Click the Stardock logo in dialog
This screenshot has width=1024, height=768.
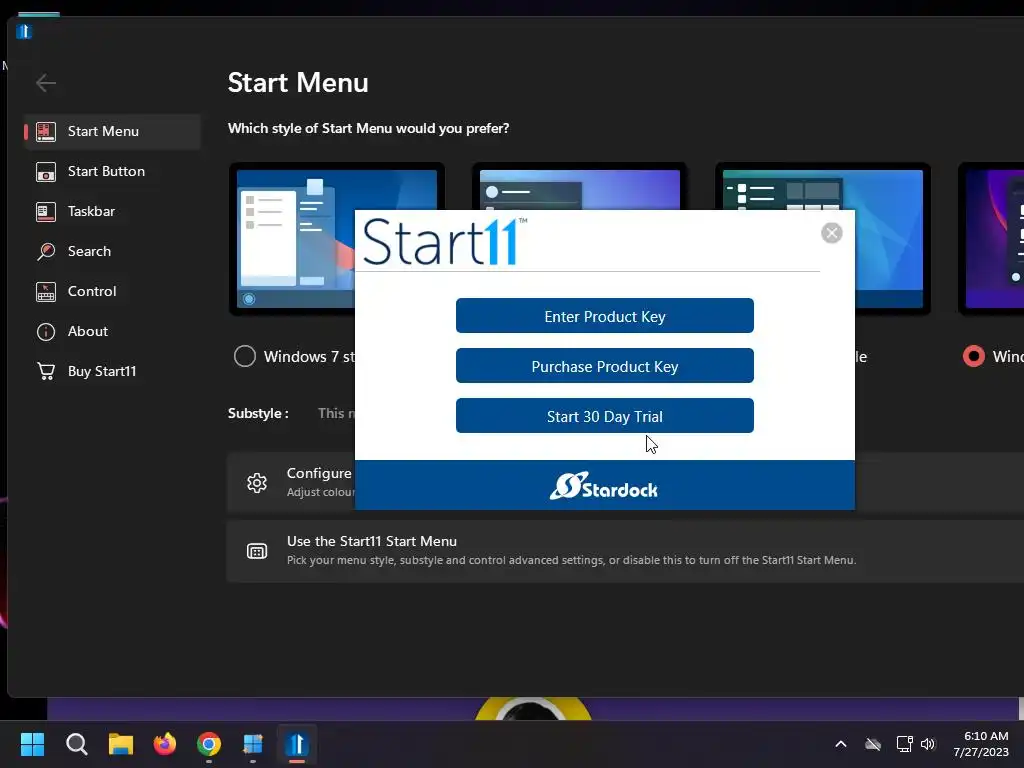tap(603, 487)
